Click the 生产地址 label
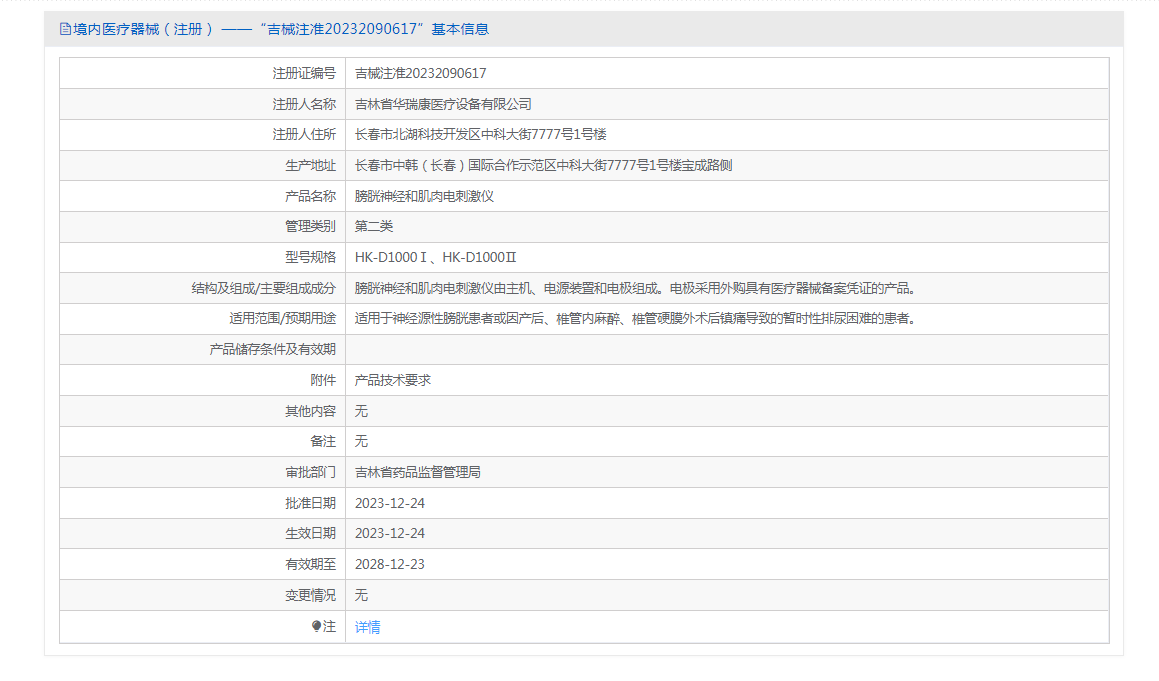This screenshot has width=1159, height=681. click(x=310, y=166)
